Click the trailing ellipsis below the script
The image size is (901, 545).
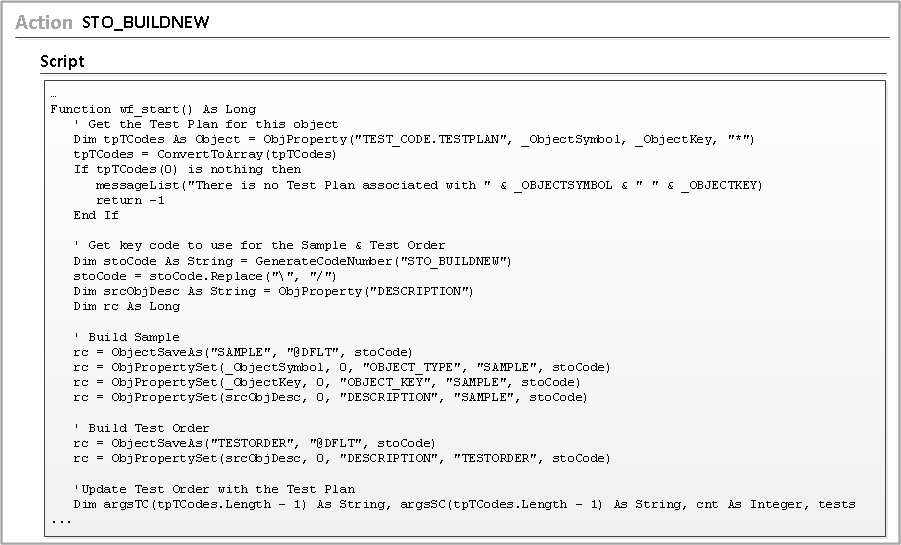click(x=61, y=521)
